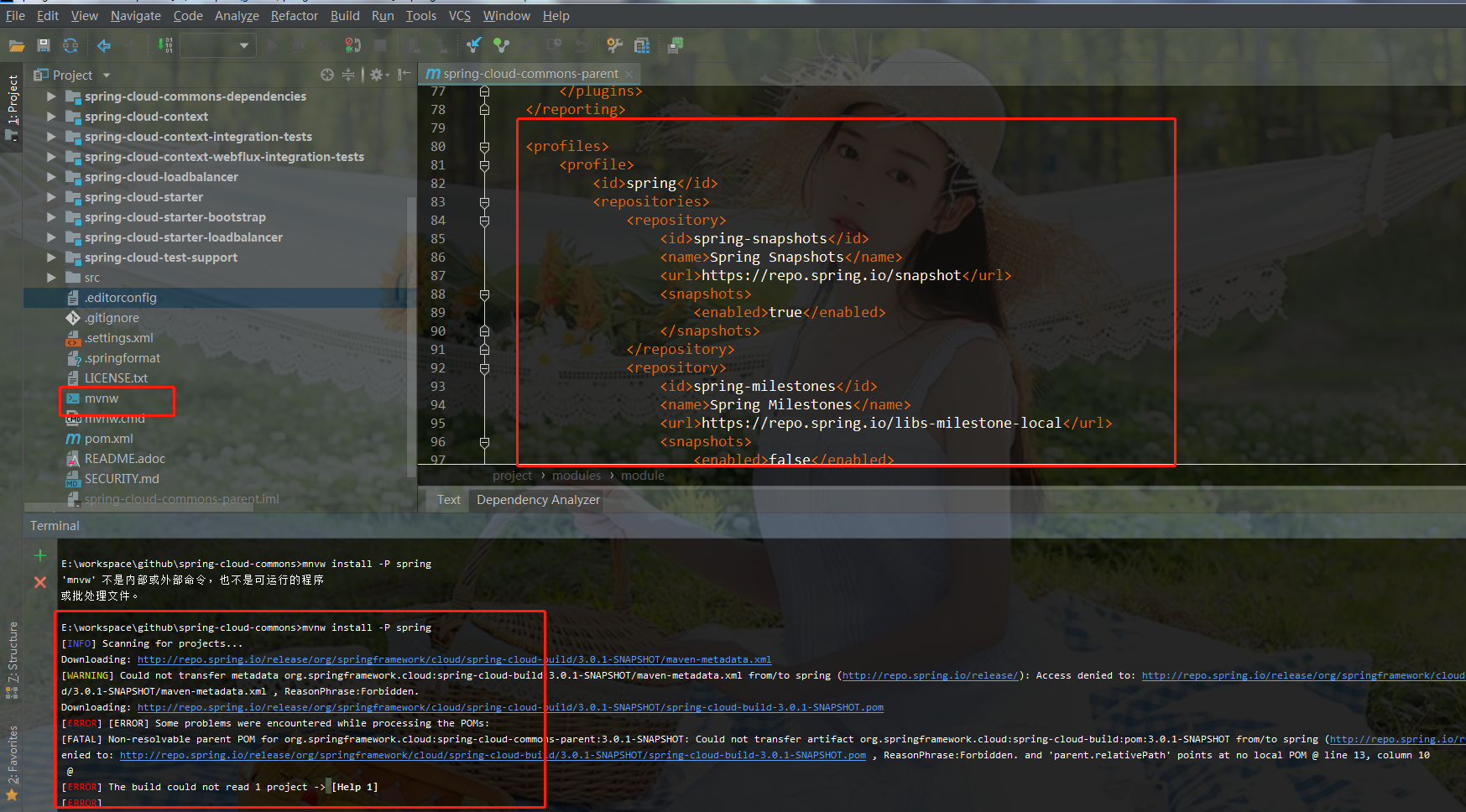Viewport: 1466px width, 812px height.
Task: Open the maven-metadata.xml download link
Action: click(454, 659)
